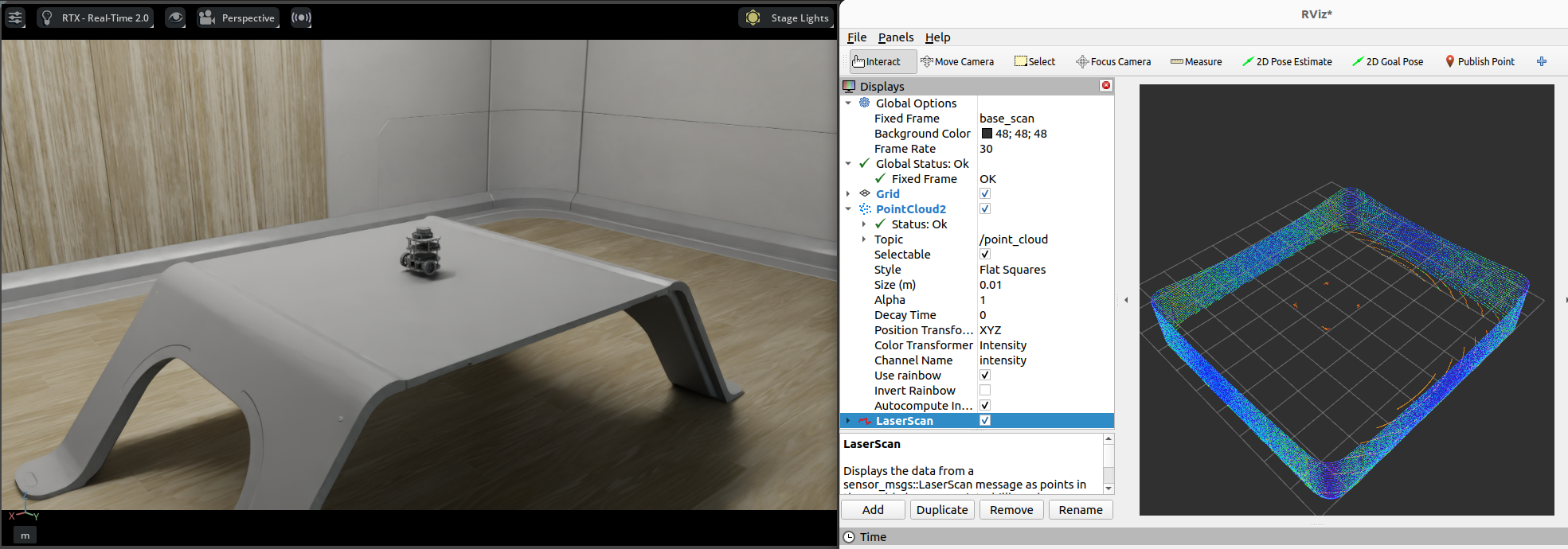Click the blue plus add-tool icon
This screenshot has height=549, width=1568.
(x=1542, y=61)
